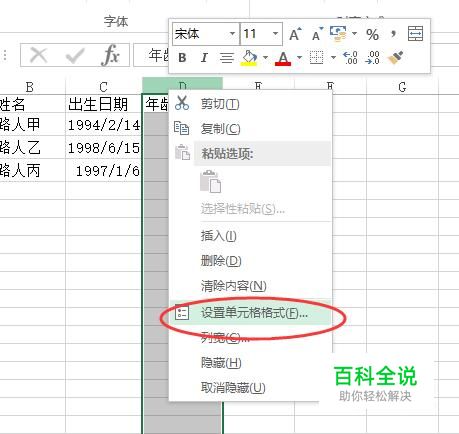Choose 删除(D) from context menu
The image size is (459, 434).
250,261
